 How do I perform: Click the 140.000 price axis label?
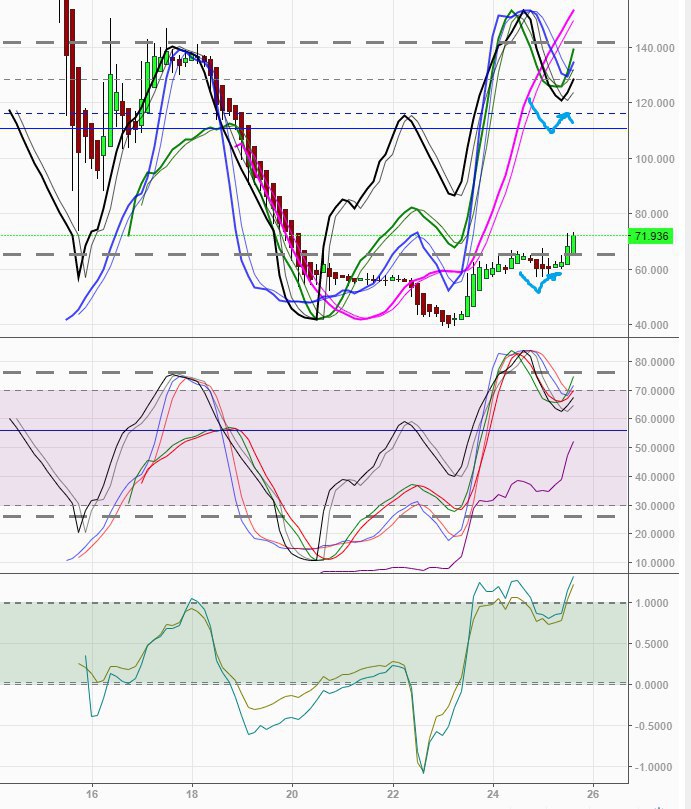point(655,48)
